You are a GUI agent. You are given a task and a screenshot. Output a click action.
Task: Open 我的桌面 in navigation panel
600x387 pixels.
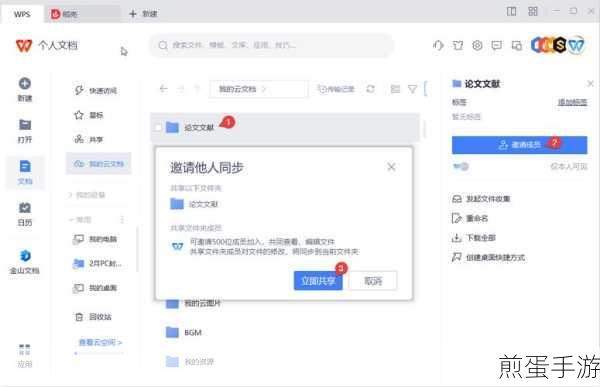click(95, 288)
